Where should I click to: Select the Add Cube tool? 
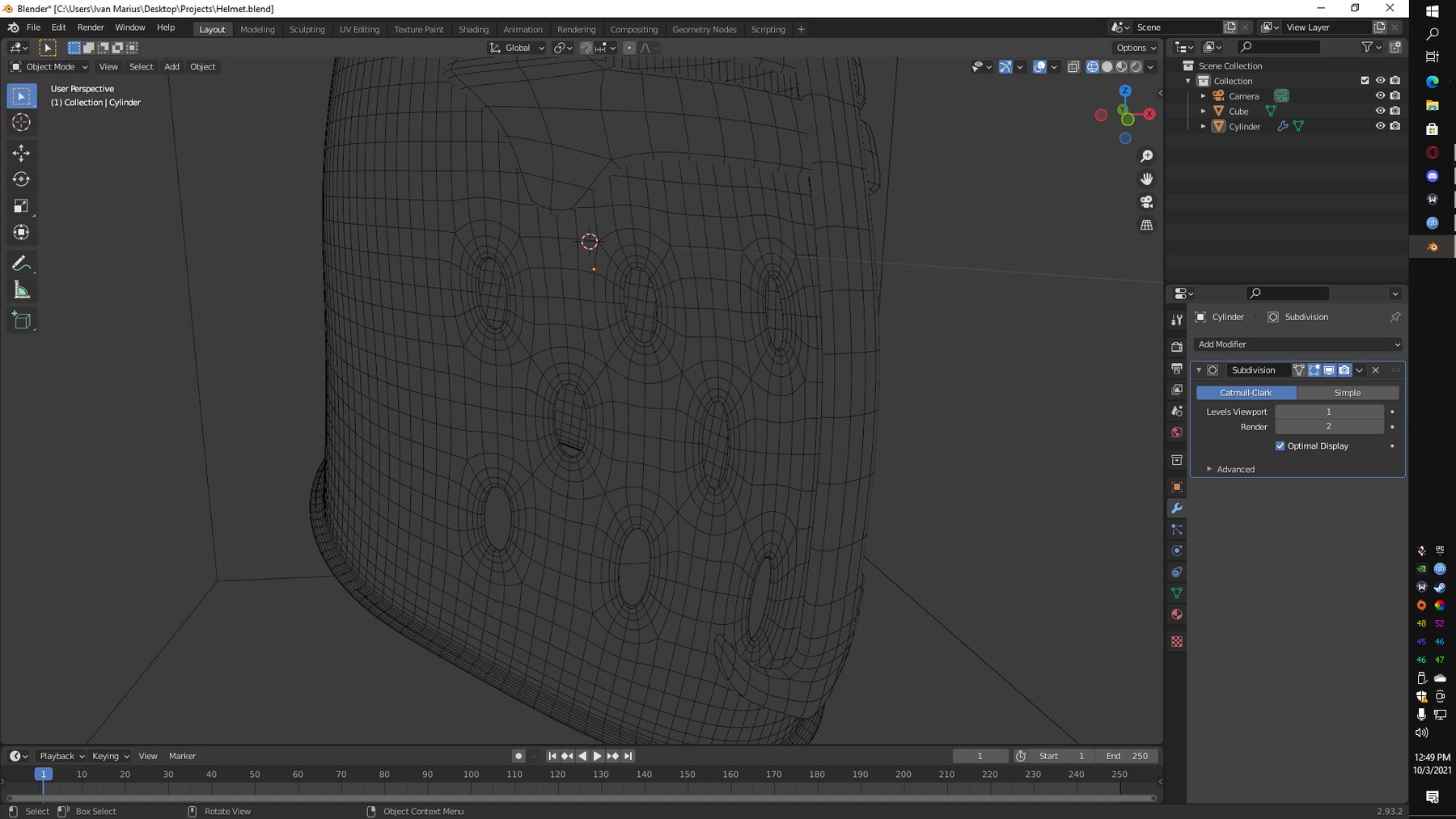coord(22,321)
